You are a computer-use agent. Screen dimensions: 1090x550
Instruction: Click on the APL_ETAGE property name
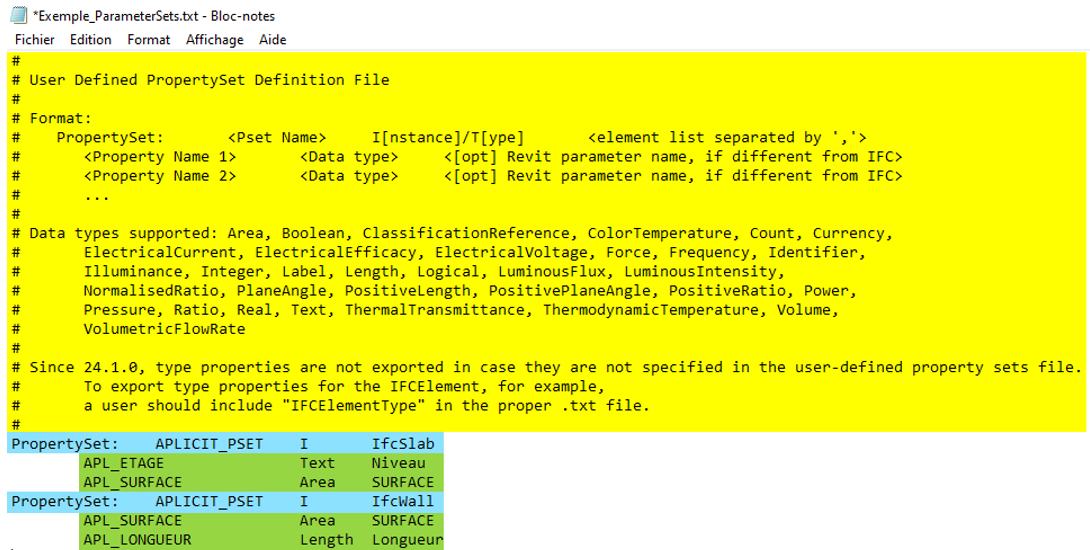tap(123, 463)
